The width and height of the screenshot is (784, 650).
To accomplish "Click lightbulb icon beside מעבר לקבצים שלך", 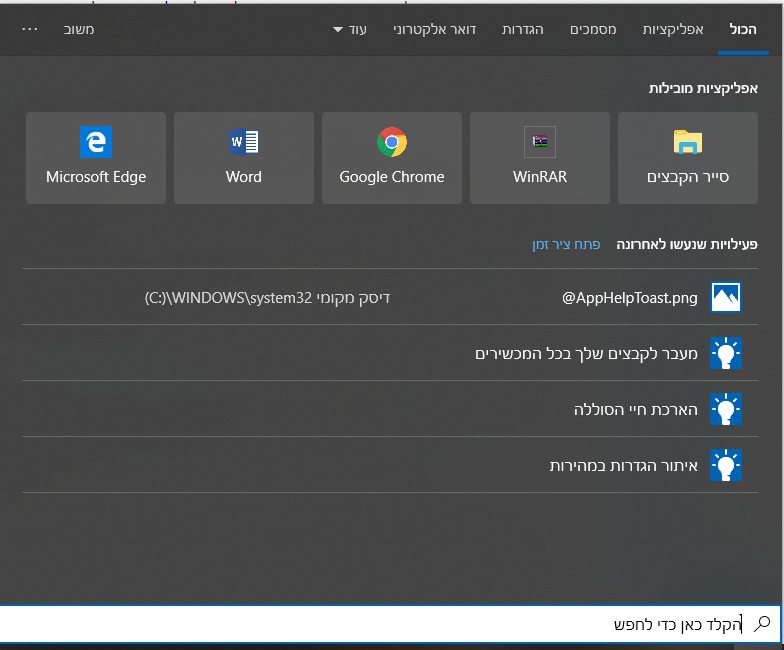I will (726, 353).
